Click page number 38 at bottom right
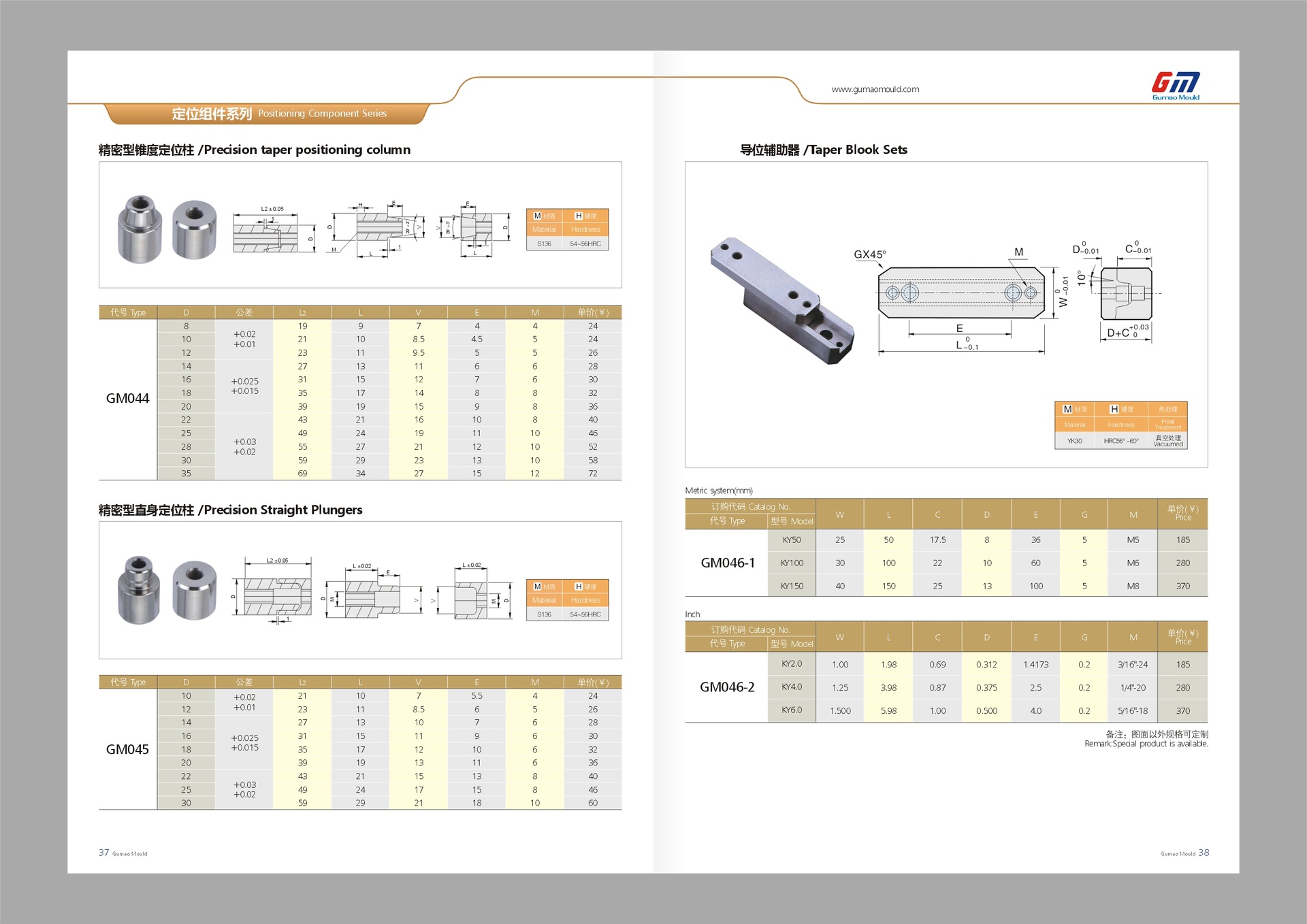The height and width of the screenshot is (924, 1307). click(x=1204, y=853)
